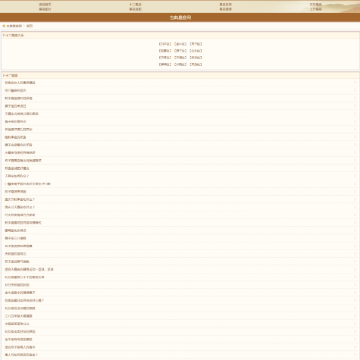Click the middle zodiac link in first grid row

(180, 44)
